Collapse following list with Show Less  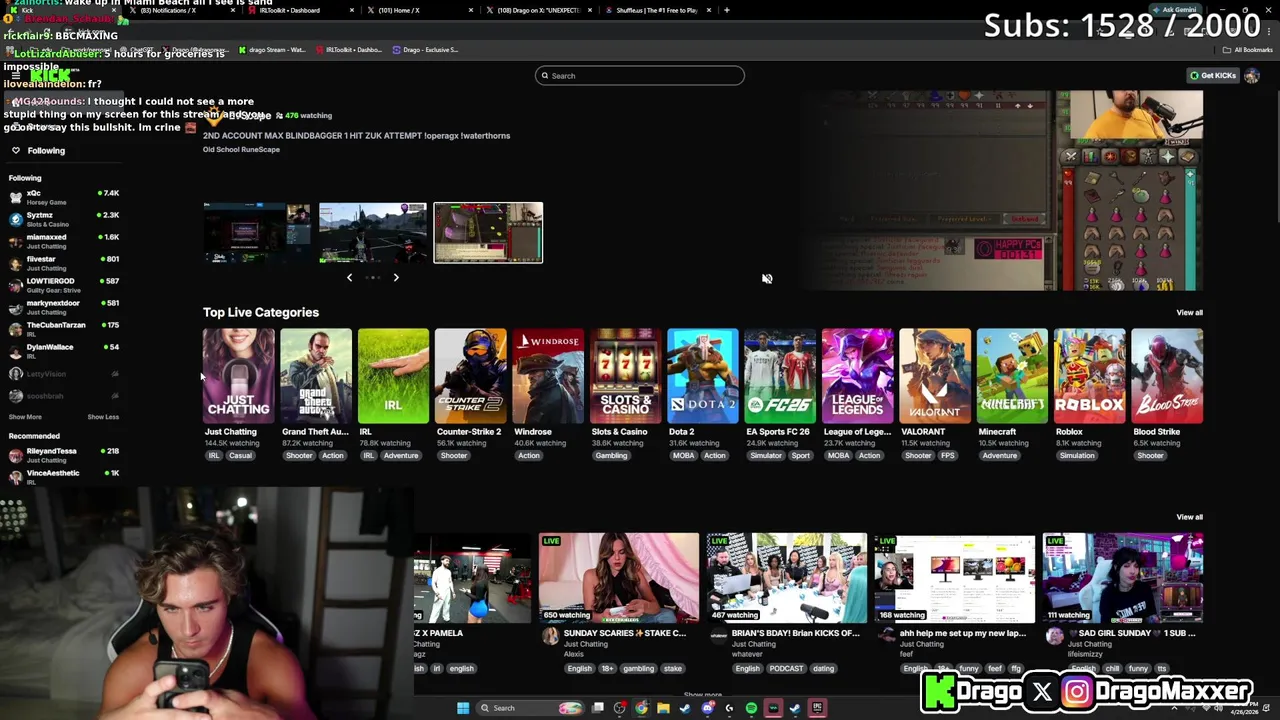(103, 417)
